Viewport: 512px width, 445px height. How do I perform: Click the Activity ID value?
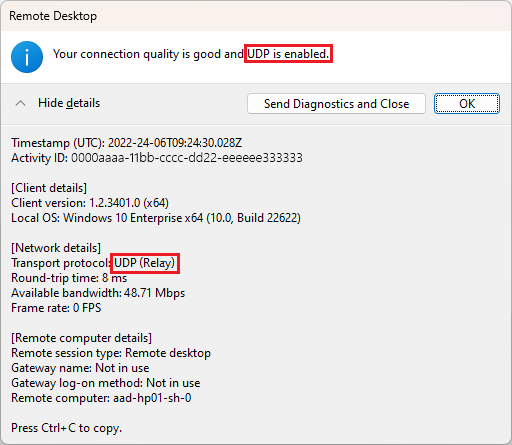[187, 158]
